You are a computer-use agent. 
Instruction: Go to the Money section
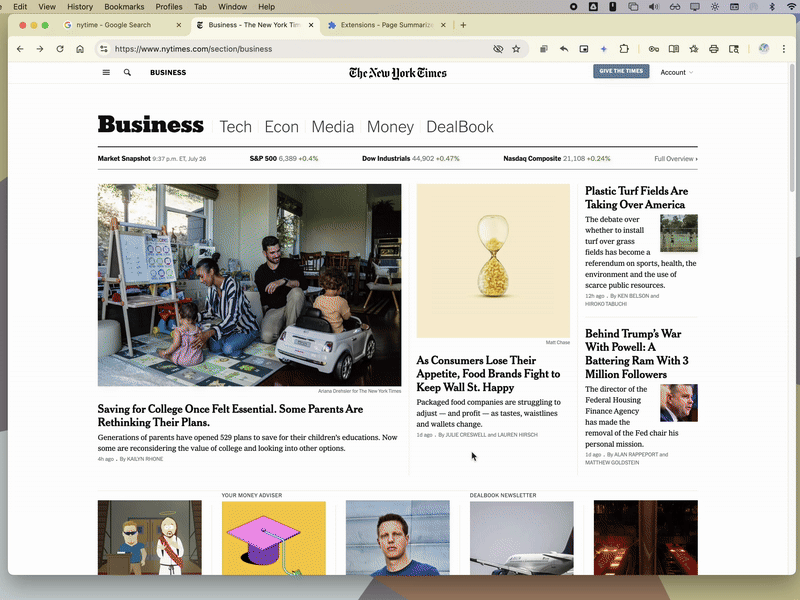(x=390, y=127)
